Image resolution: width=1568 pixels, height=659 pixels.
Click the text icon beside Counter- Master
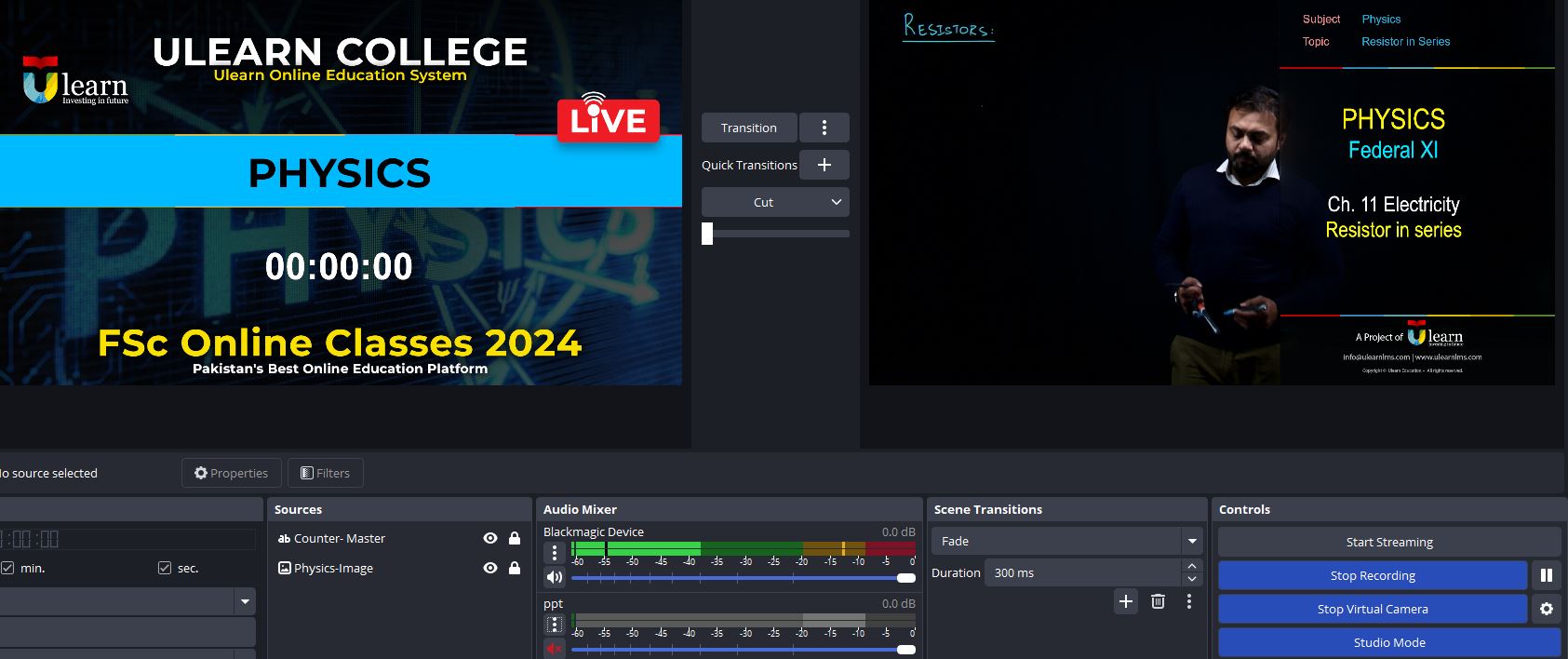coord(285,538)
